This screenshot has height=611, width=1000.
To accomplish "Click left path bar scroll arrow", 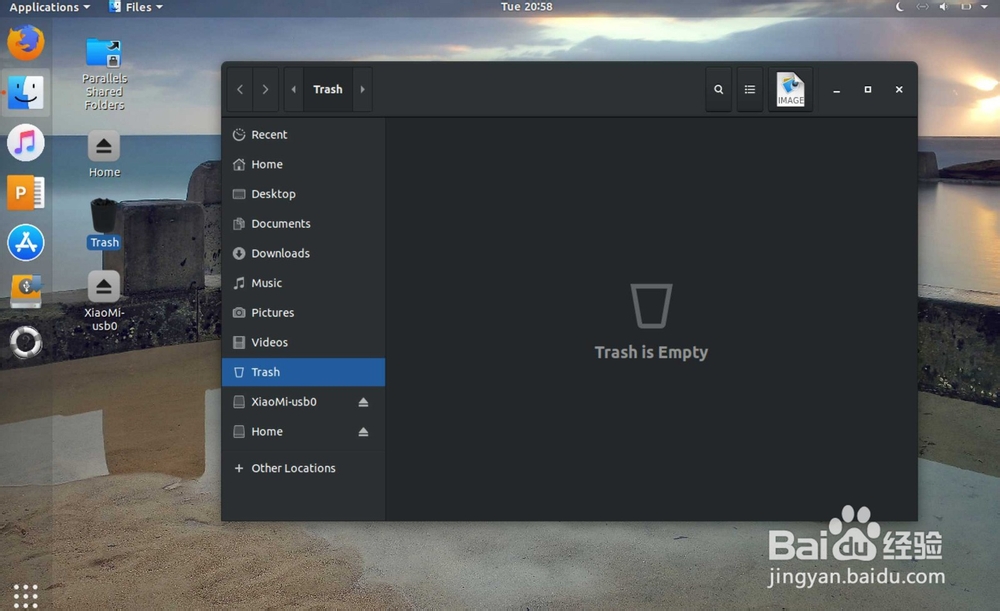I will pyautogui.click(x=293, y=89).
